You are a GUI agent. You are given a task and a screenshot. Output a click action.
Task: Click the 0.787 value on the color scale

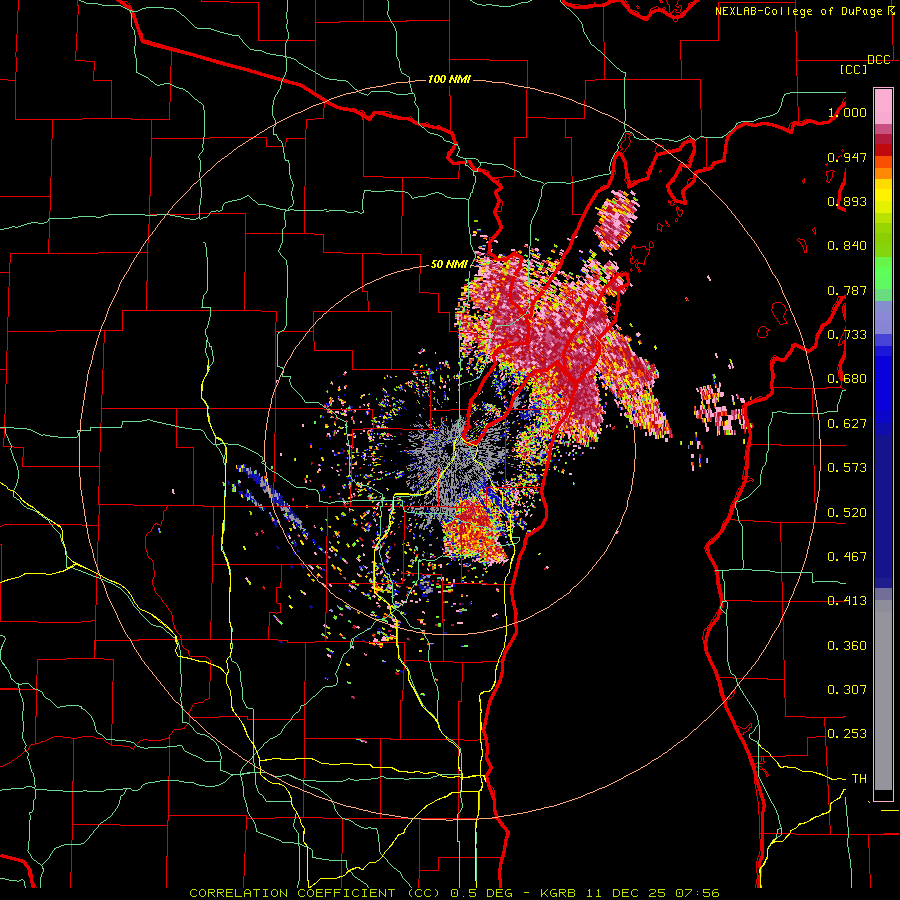pos(847,290)
